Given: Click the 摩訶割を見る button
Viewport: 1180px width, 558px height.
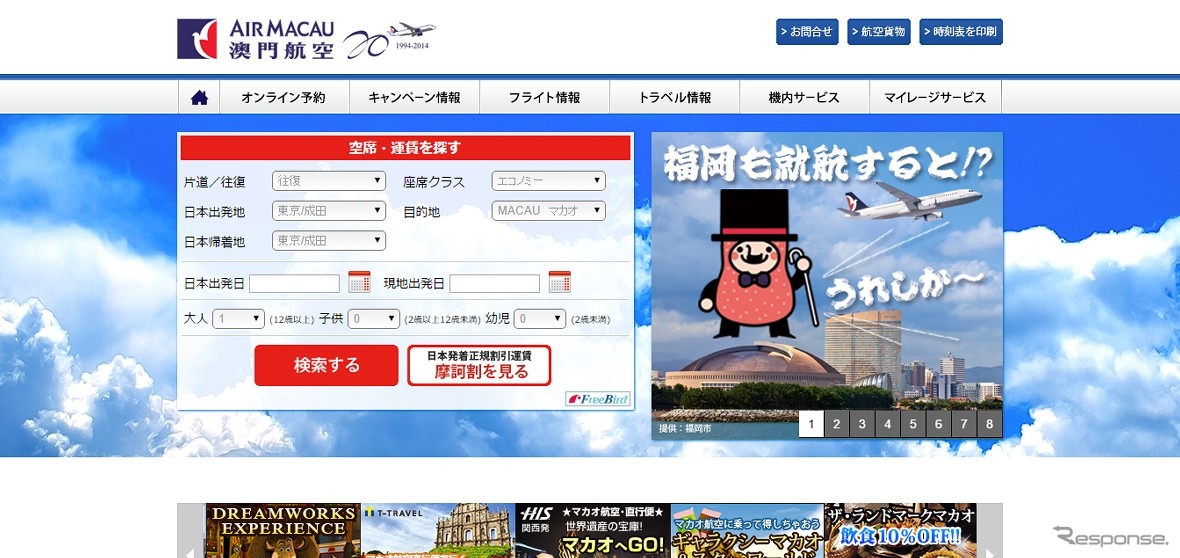Looking at the screenshot, I should [479, 365].
